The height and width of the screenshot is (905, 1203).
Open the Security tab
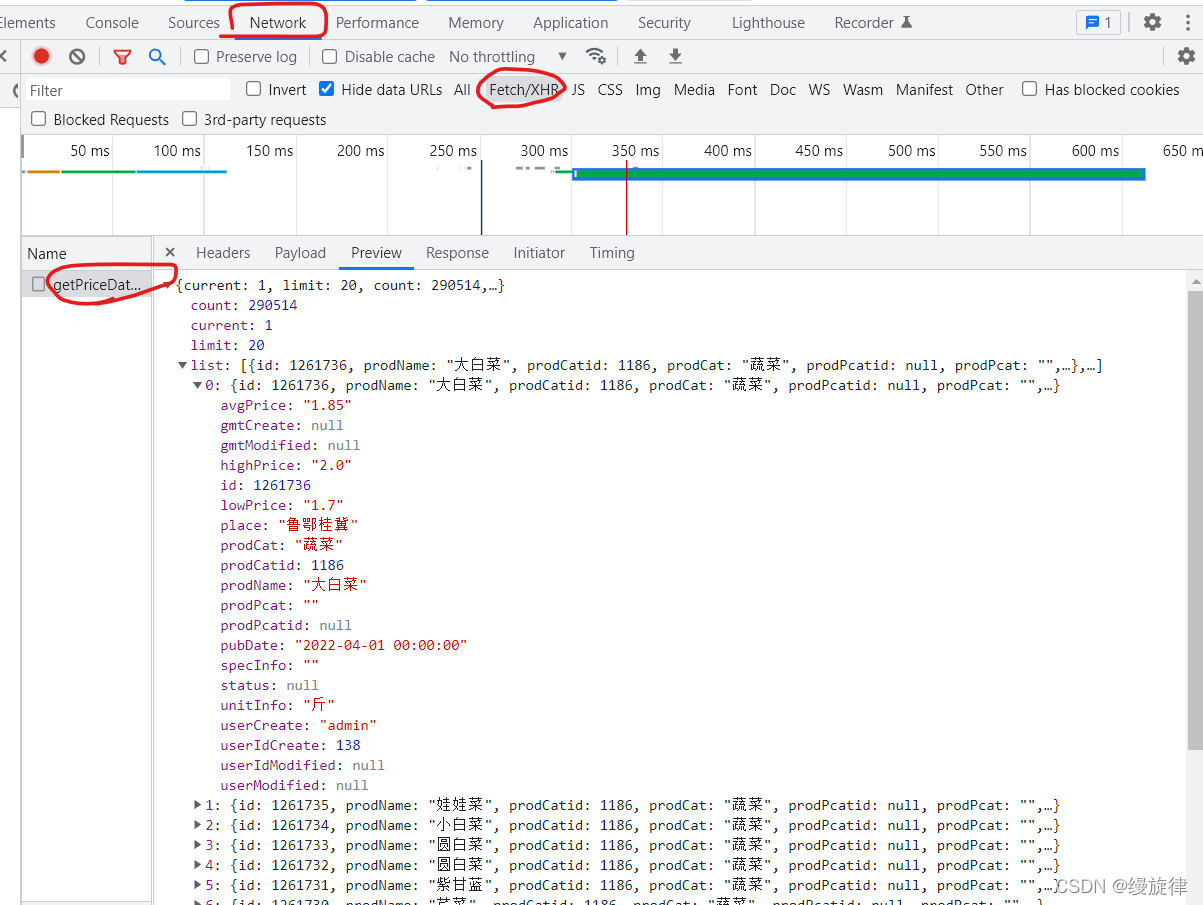664,22
